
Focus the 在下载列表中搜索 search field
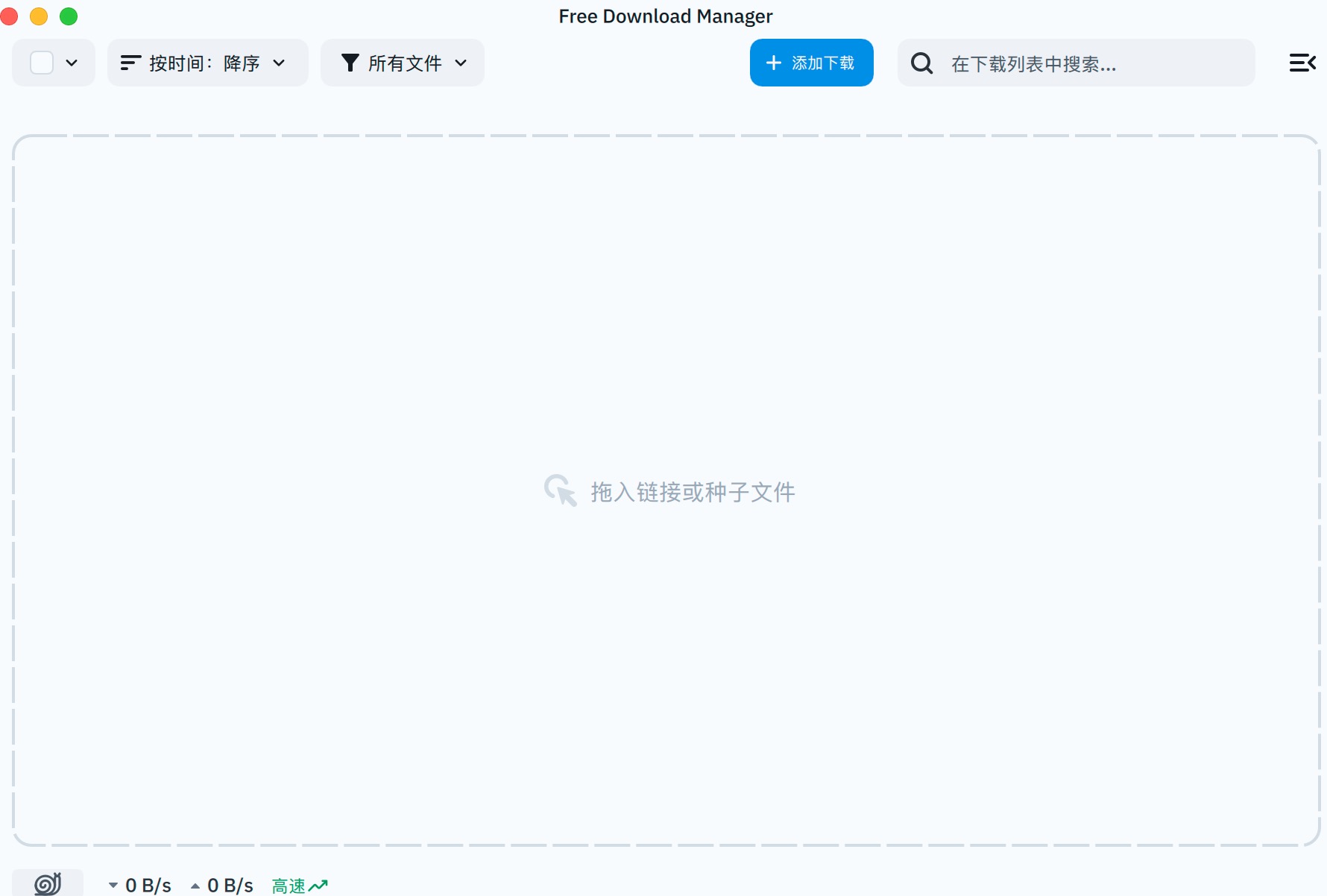click(x=1077, y=63)
